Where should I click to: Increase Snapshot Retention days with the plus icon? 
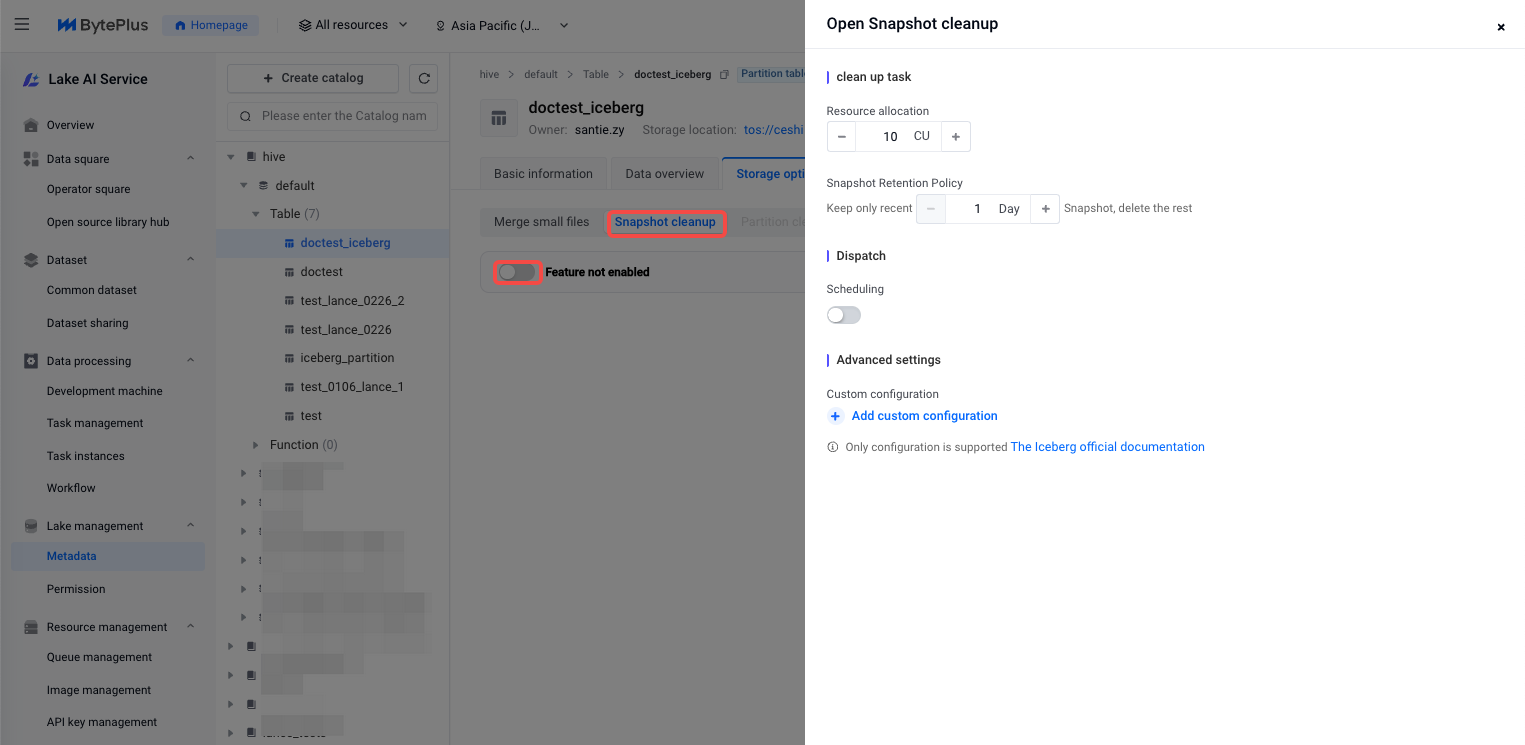click(x=1045, y=209)
